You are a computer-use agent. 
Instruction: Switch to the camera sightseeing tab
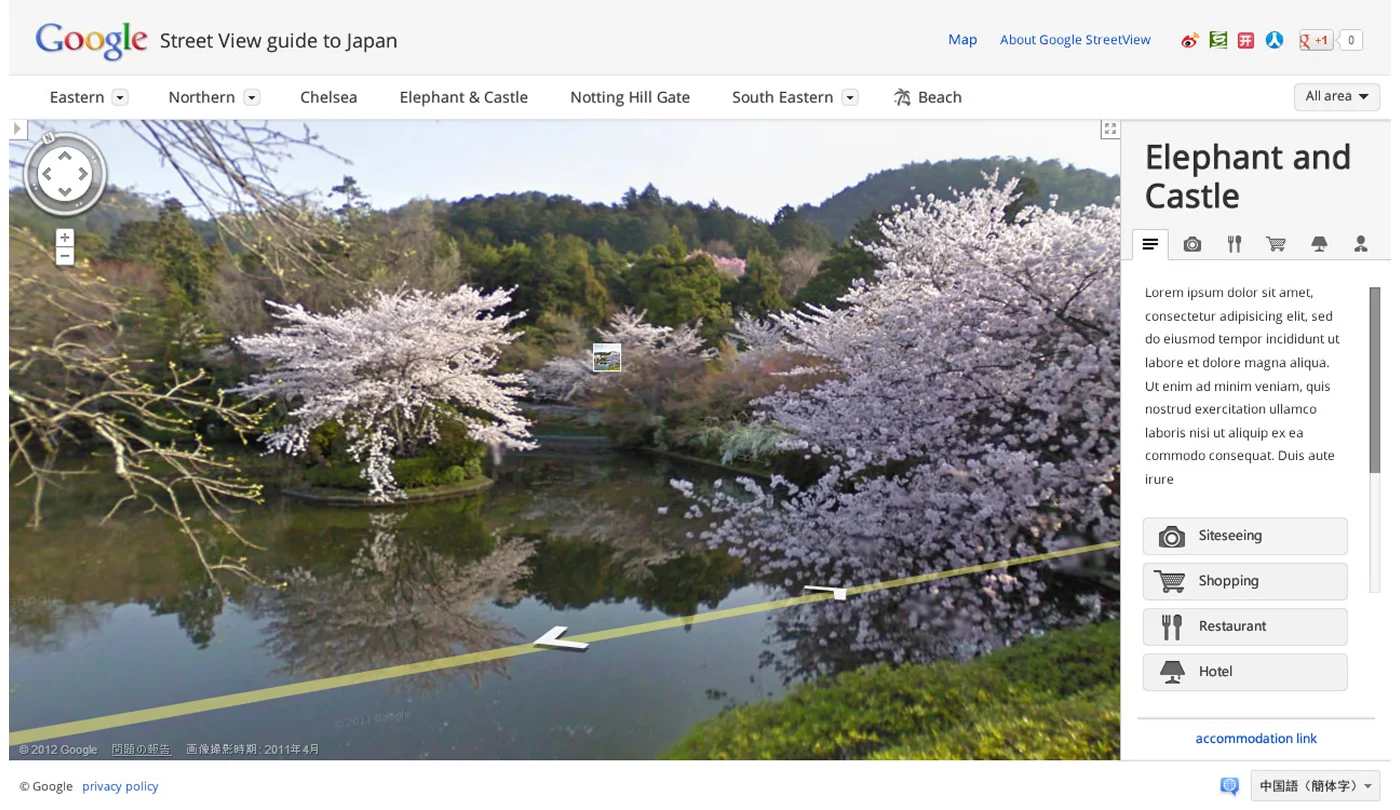tap(1192, 244)
